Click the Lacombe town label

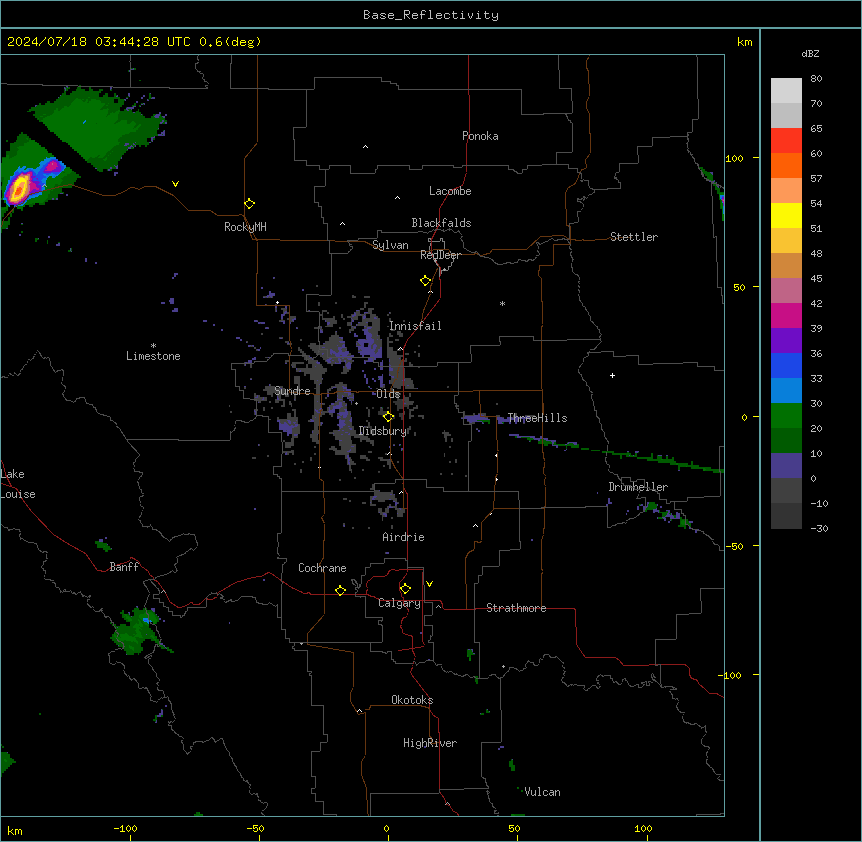[450, 191]
